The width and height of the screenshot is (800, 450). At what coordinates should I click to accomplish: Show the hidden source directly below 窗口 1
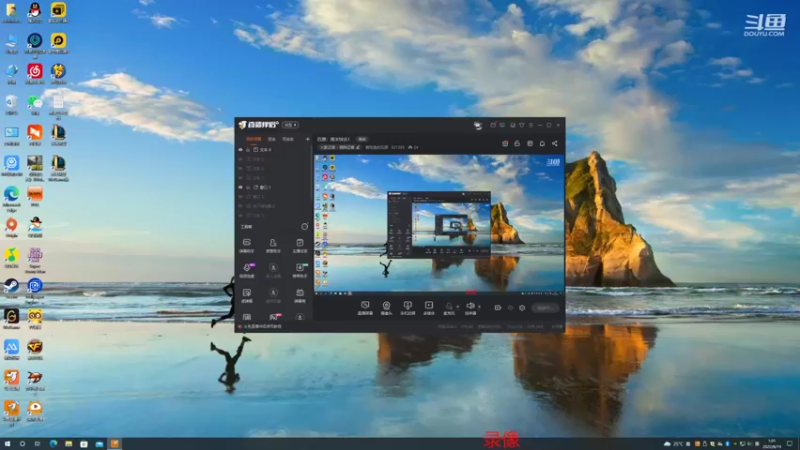coord(240,196)
